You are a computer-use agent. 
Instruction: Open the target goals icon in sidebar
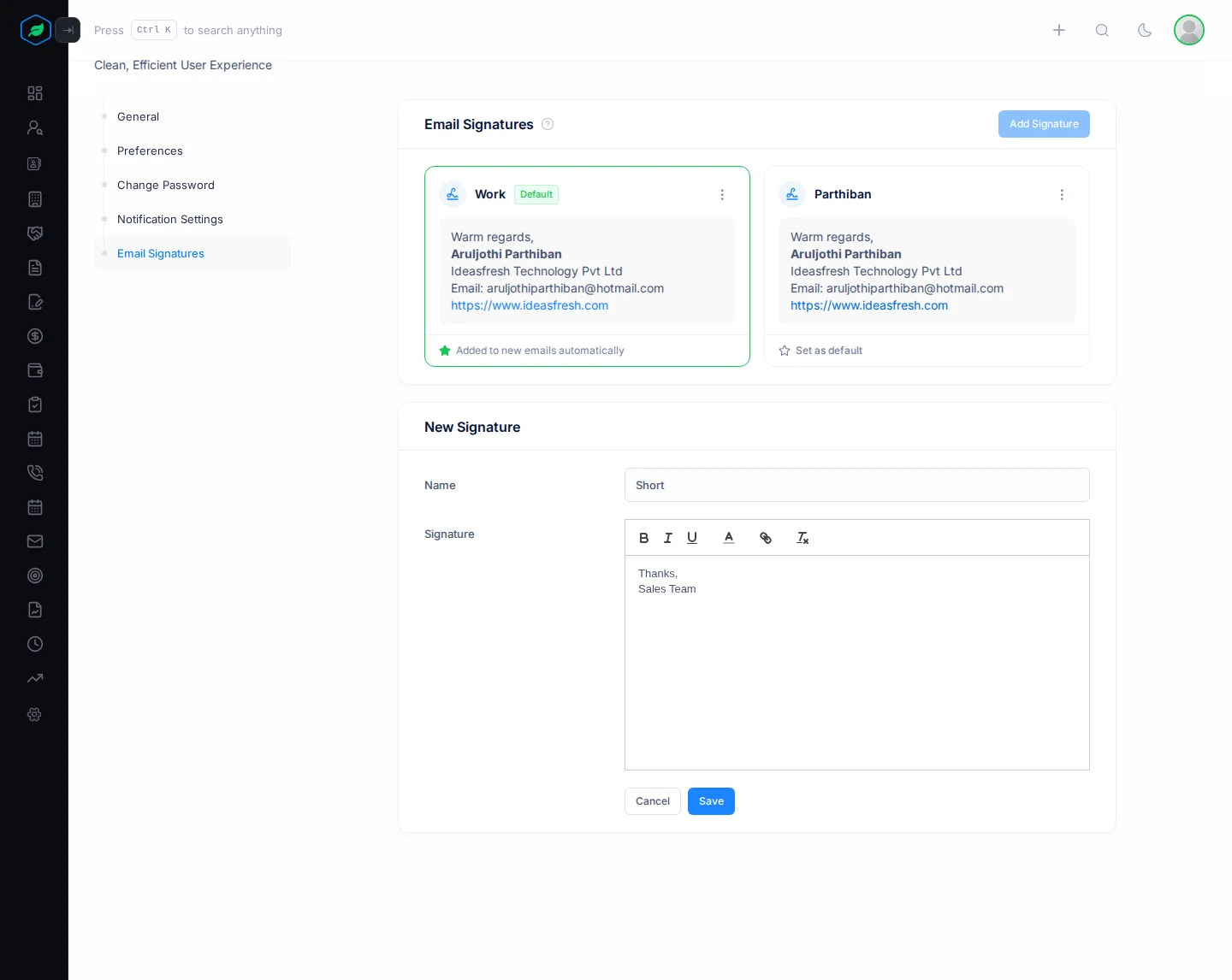35,576
